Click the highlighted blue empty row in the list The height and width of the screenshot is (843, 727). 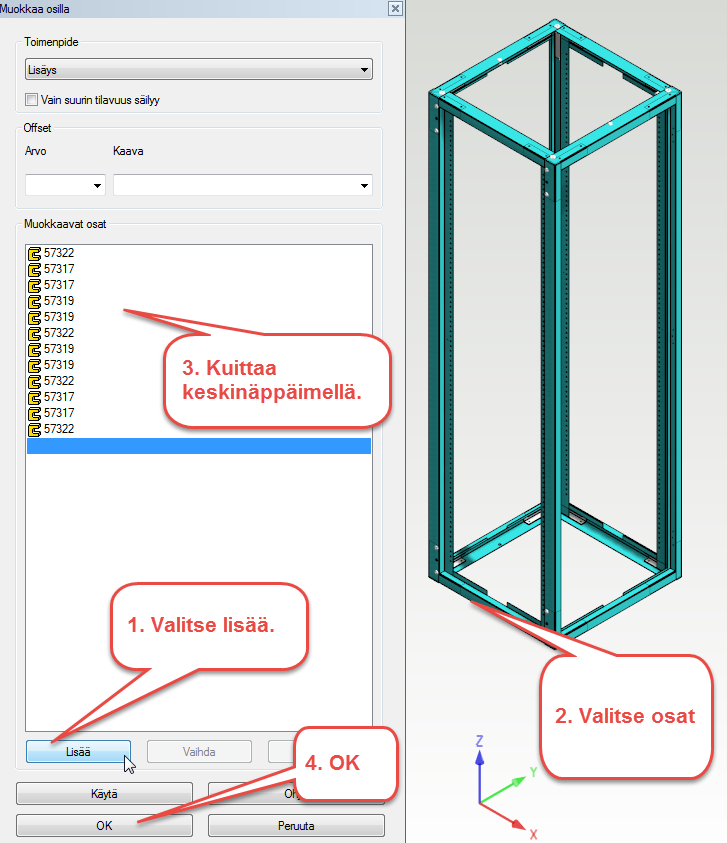point(198,446)
